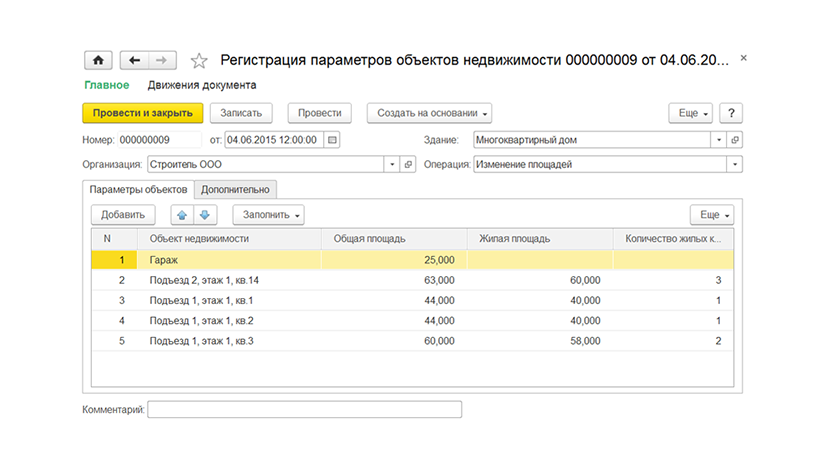Select row Подъезд 1, этаж 1, кв.1
This screenshot has width=830, height=469.
coord(412,300)
